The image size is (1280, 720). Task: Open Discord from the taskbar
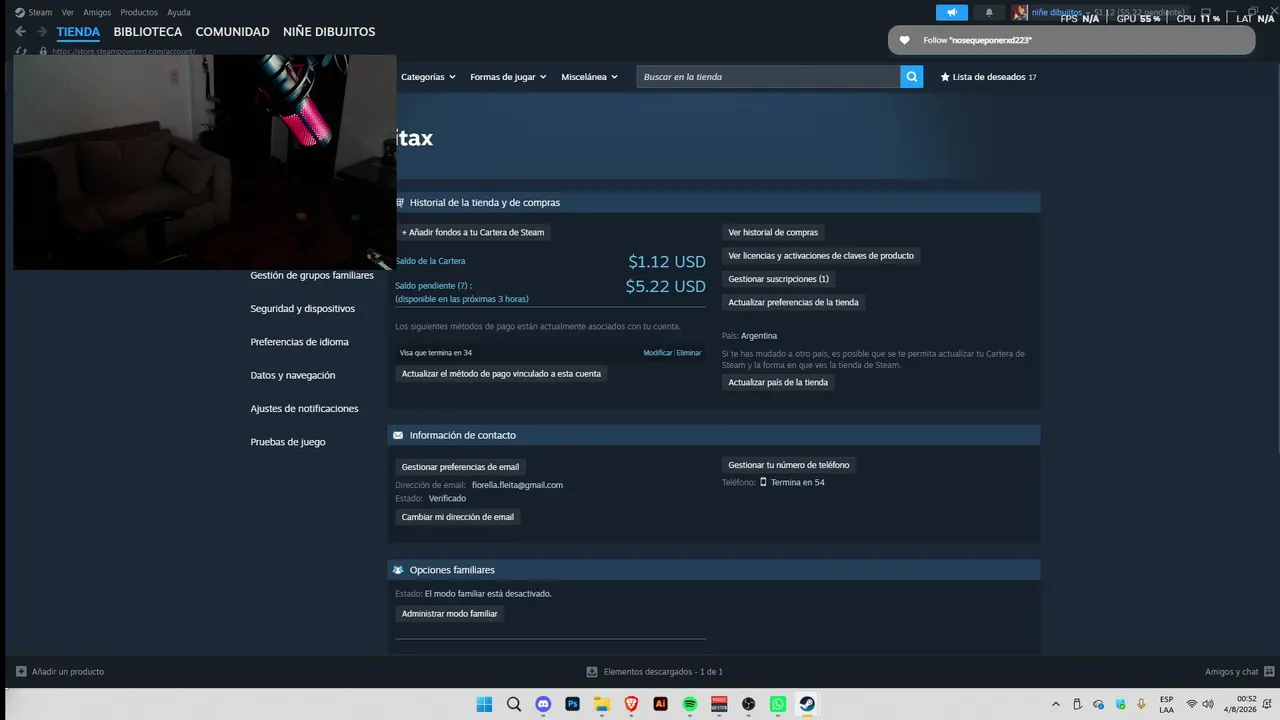click(x=543, y=704)
